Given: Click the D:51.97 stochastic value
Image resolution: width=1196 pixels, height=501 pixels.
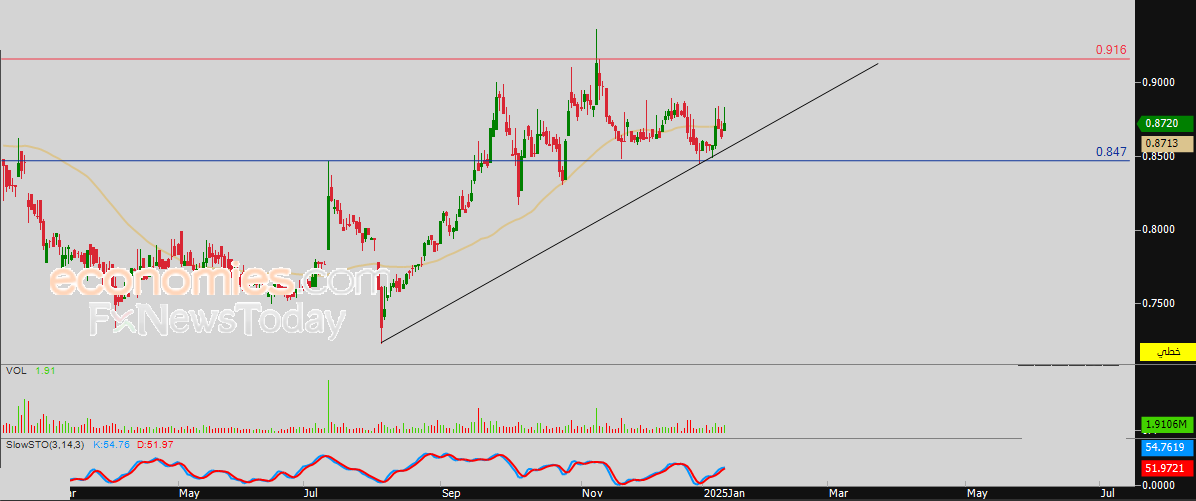Looking at the screenshot, I should coord(154,443).
